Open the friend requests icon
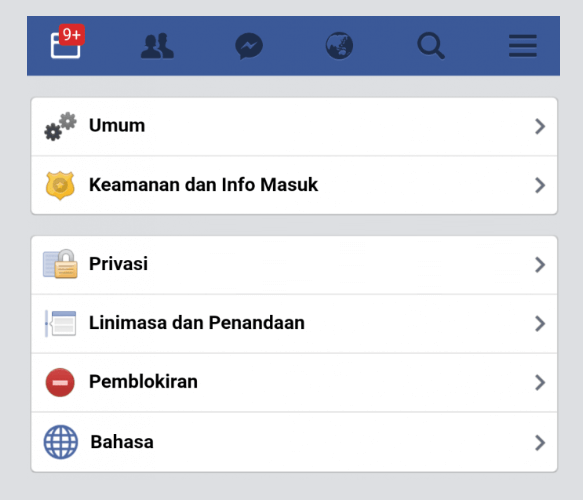 click(x=157, y=46)
